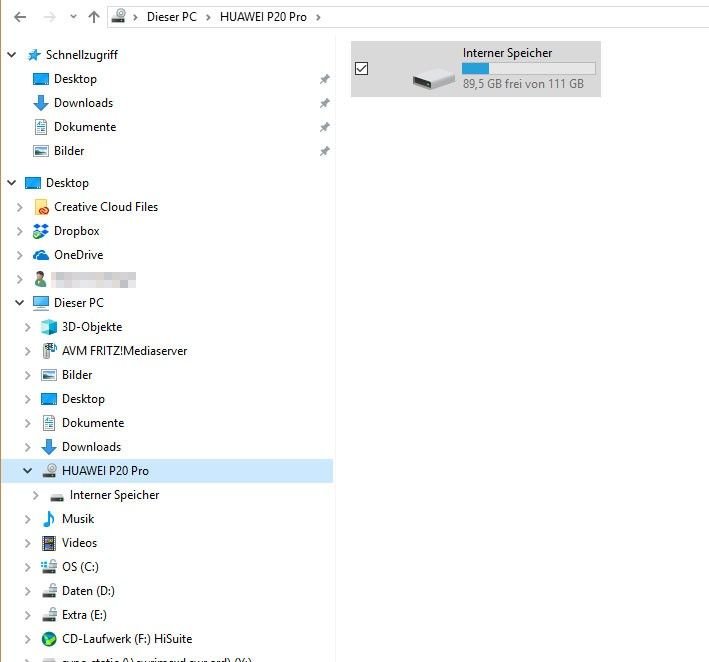Click the pin icon next to Downloads
The image size is (709, 662).
pyautogui.click(x=325, y=103)
